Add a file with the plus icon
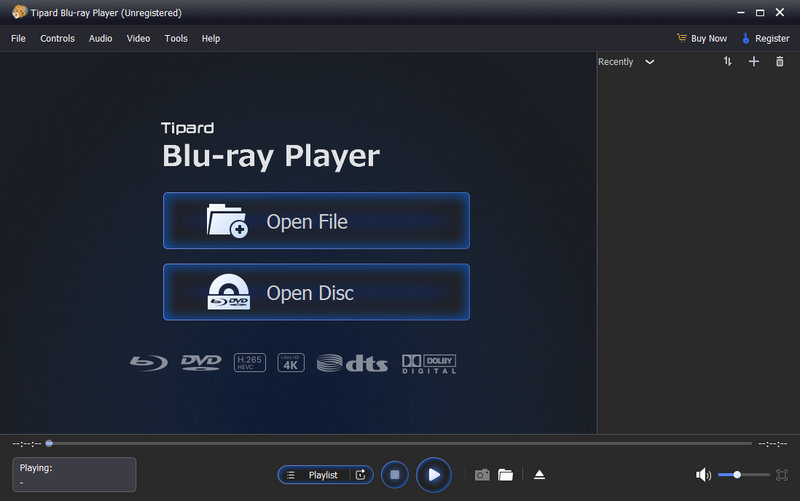Viewport: 800px width, 501px height. click(x=754, y=62)
